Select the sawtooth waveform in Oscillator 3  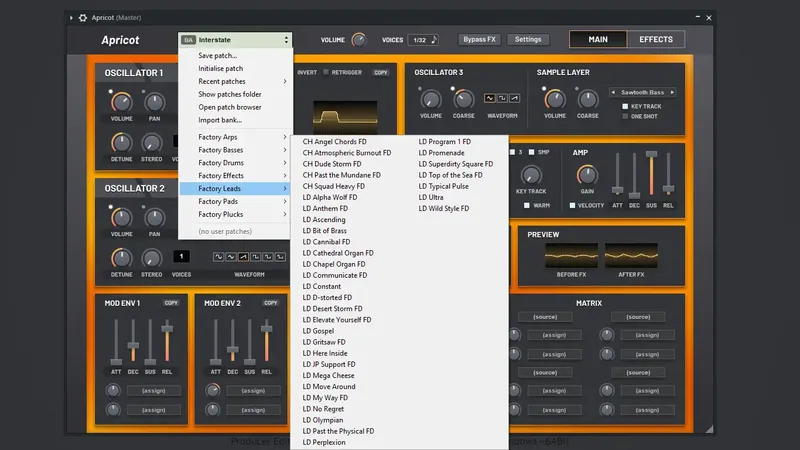(x=514, y=98)
